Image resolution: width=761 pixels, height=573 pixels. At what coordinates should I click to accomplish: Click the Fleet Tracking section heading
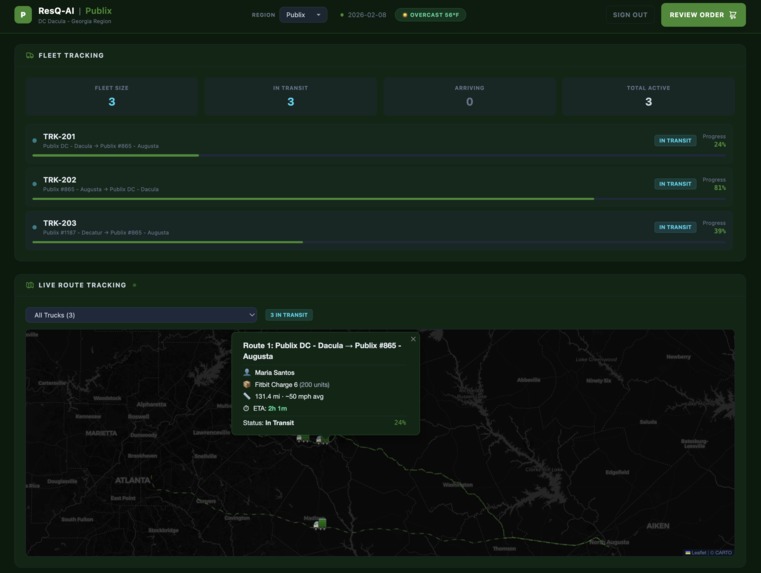tap(71, 55)
